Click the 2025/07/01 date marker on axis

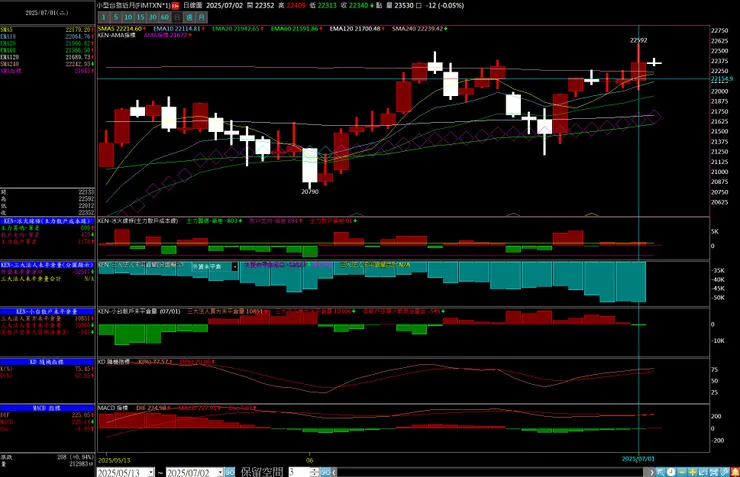[x=638, y=459]
